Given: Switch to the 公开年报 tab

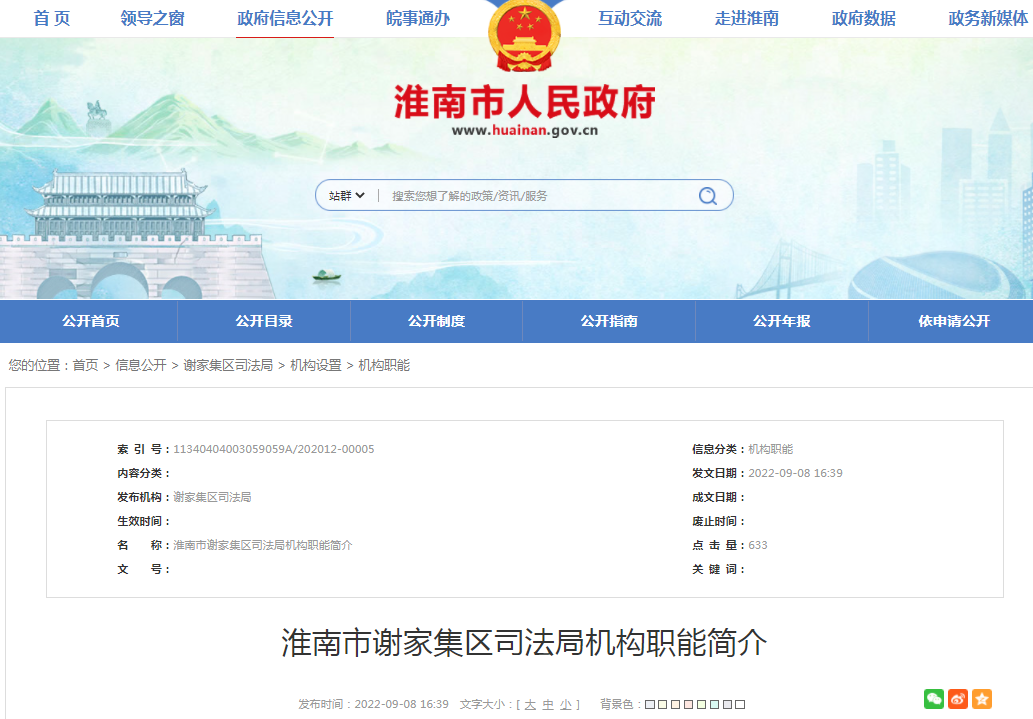Looking at the screenshot, I should (781, 320).
